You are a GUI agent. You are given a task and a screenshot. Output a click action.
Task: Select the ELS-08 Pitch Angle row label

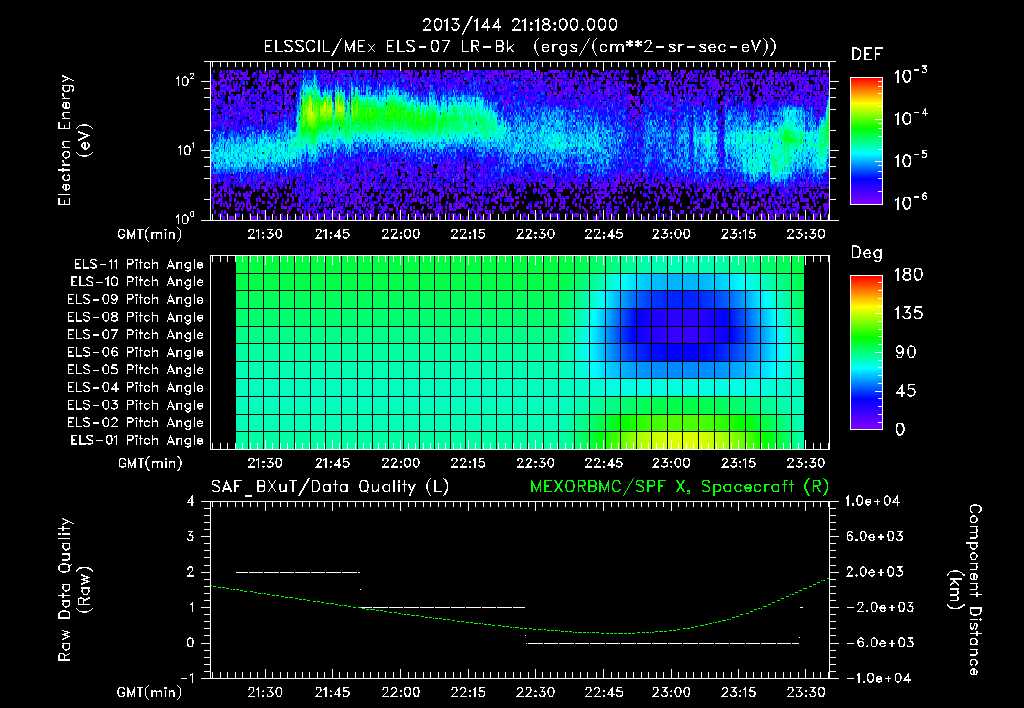click(136, 317)
